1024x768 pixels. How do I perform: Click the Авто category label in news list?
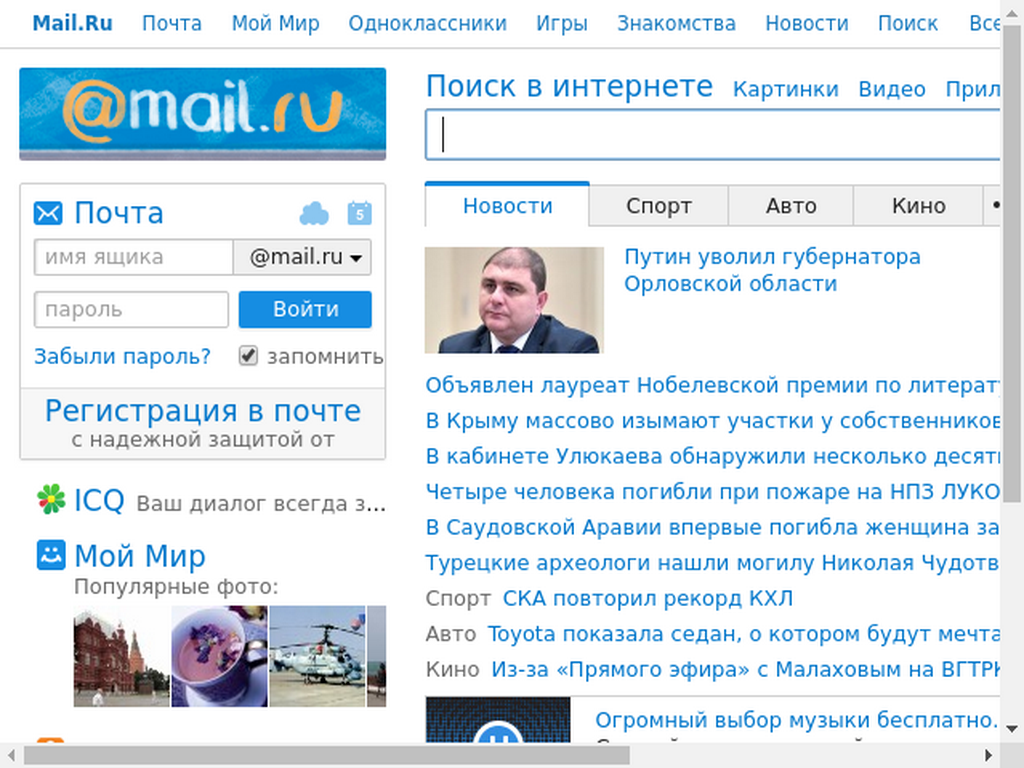tap(451, 633)
